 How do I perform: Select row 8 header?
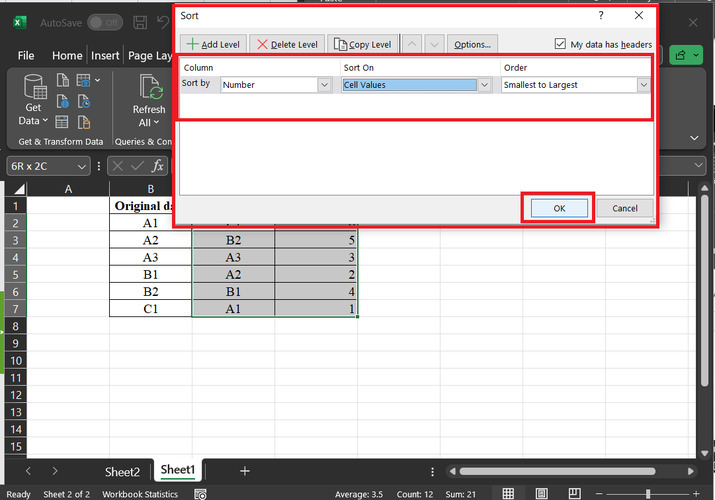coord(16,326)
